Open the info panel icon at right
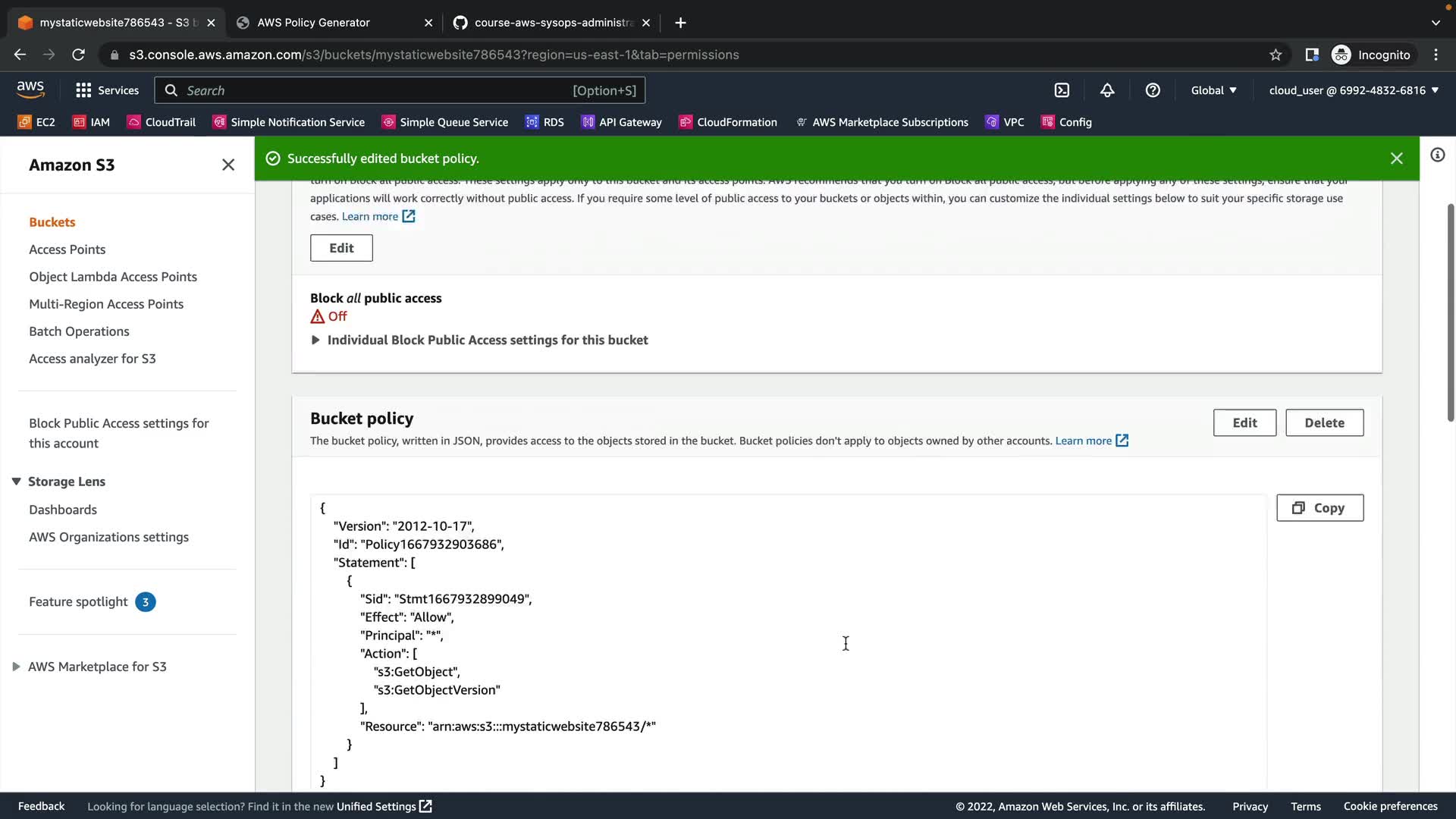This screenshot has width=1456, height=819. [1437, 155]
